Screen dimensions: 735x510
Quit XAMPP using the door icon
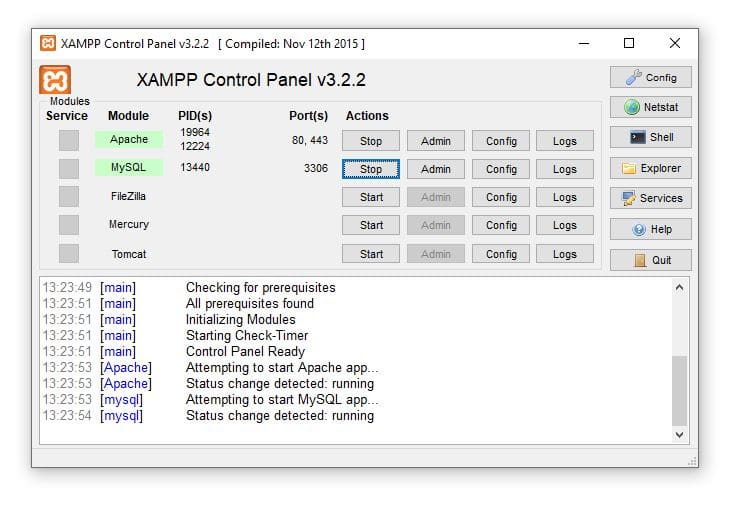(x=650, y=260)
